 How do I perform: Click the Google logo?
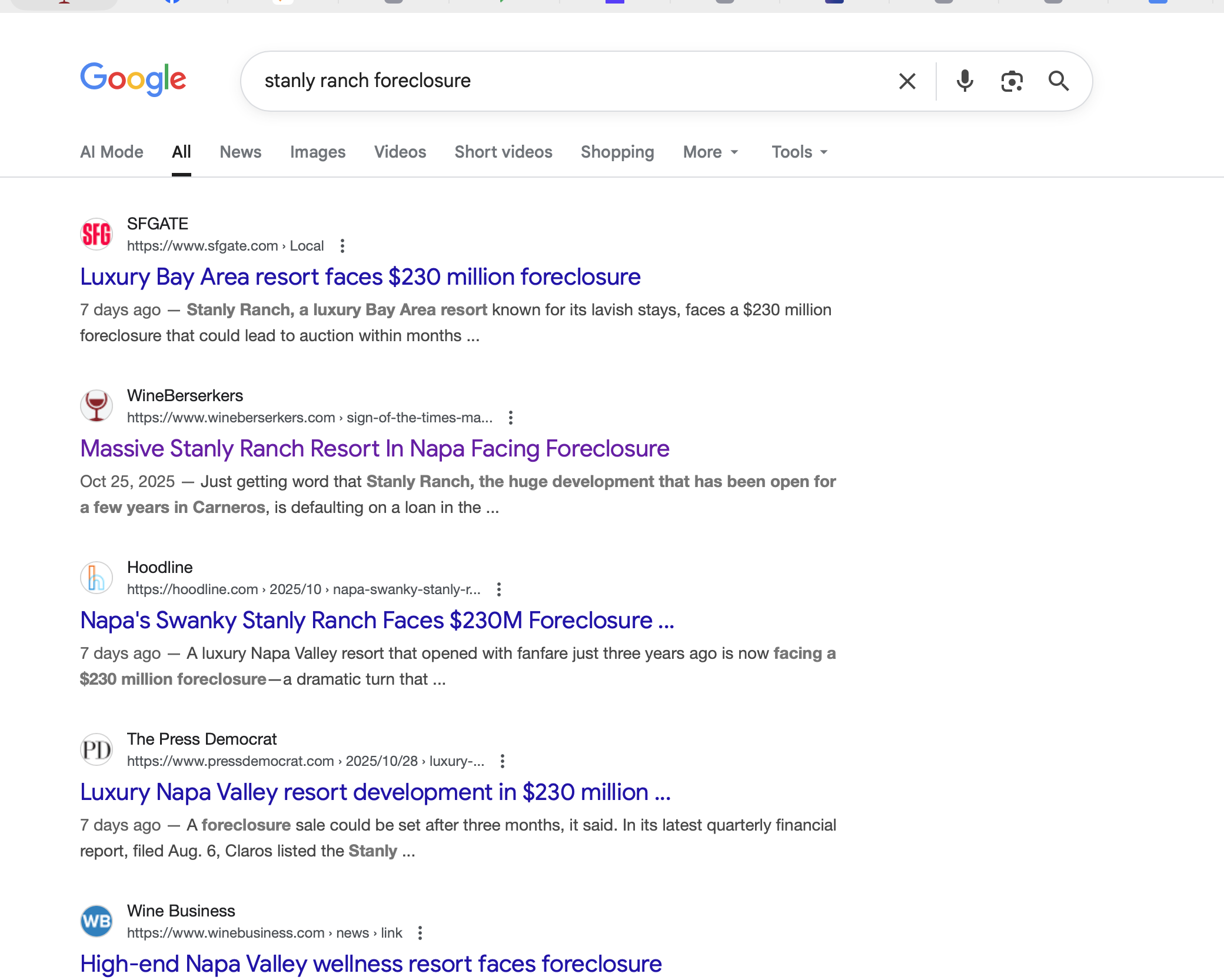133,79
